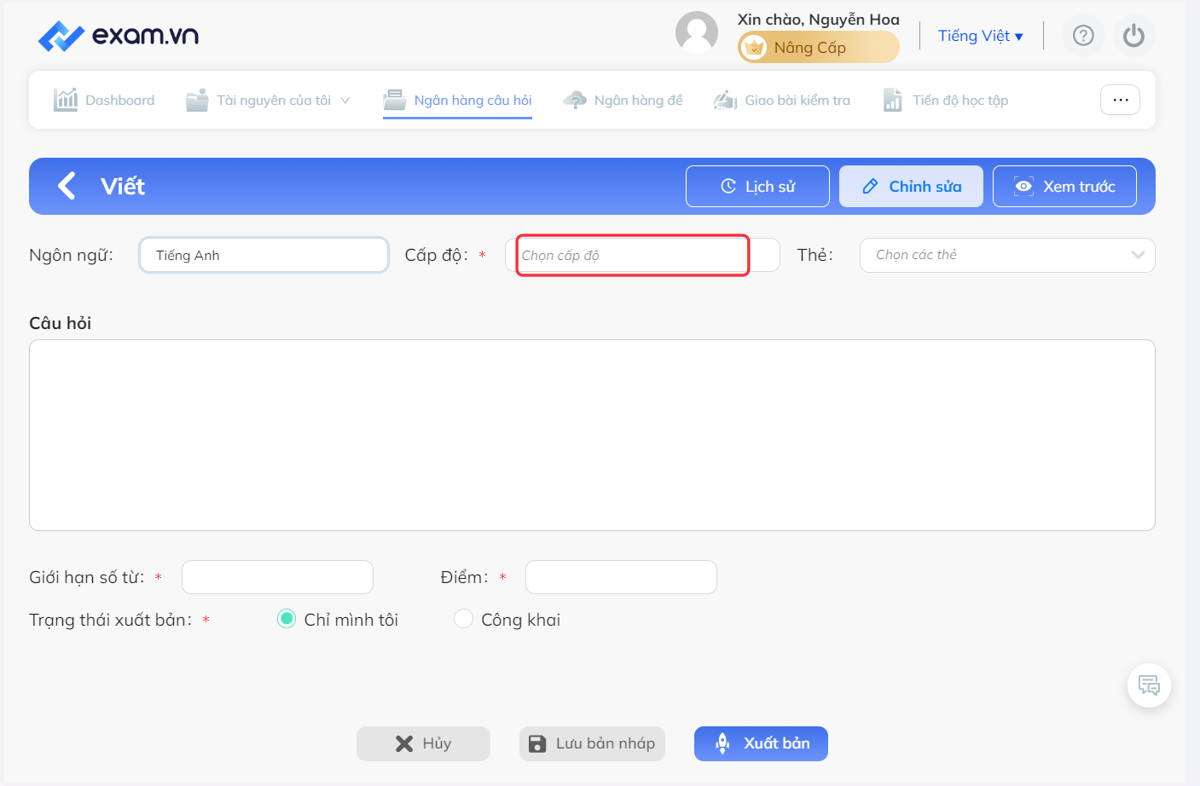Select the Chỉ mình tôi radio button
The height and width of the screenshot is (786, 1200).
click(286, 619)
